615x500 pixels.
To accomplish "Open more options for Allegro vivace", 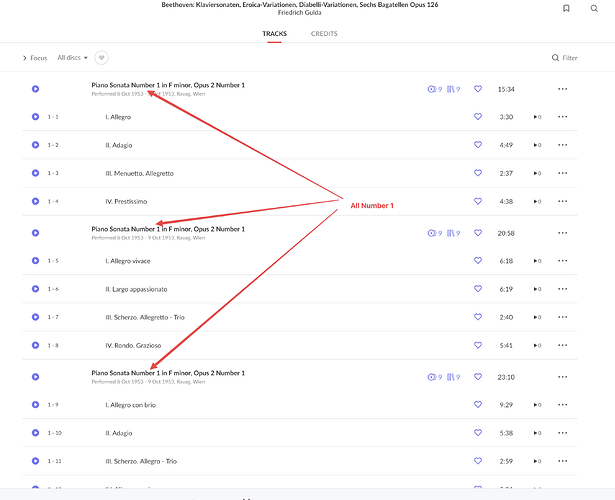I will [562, 261].
